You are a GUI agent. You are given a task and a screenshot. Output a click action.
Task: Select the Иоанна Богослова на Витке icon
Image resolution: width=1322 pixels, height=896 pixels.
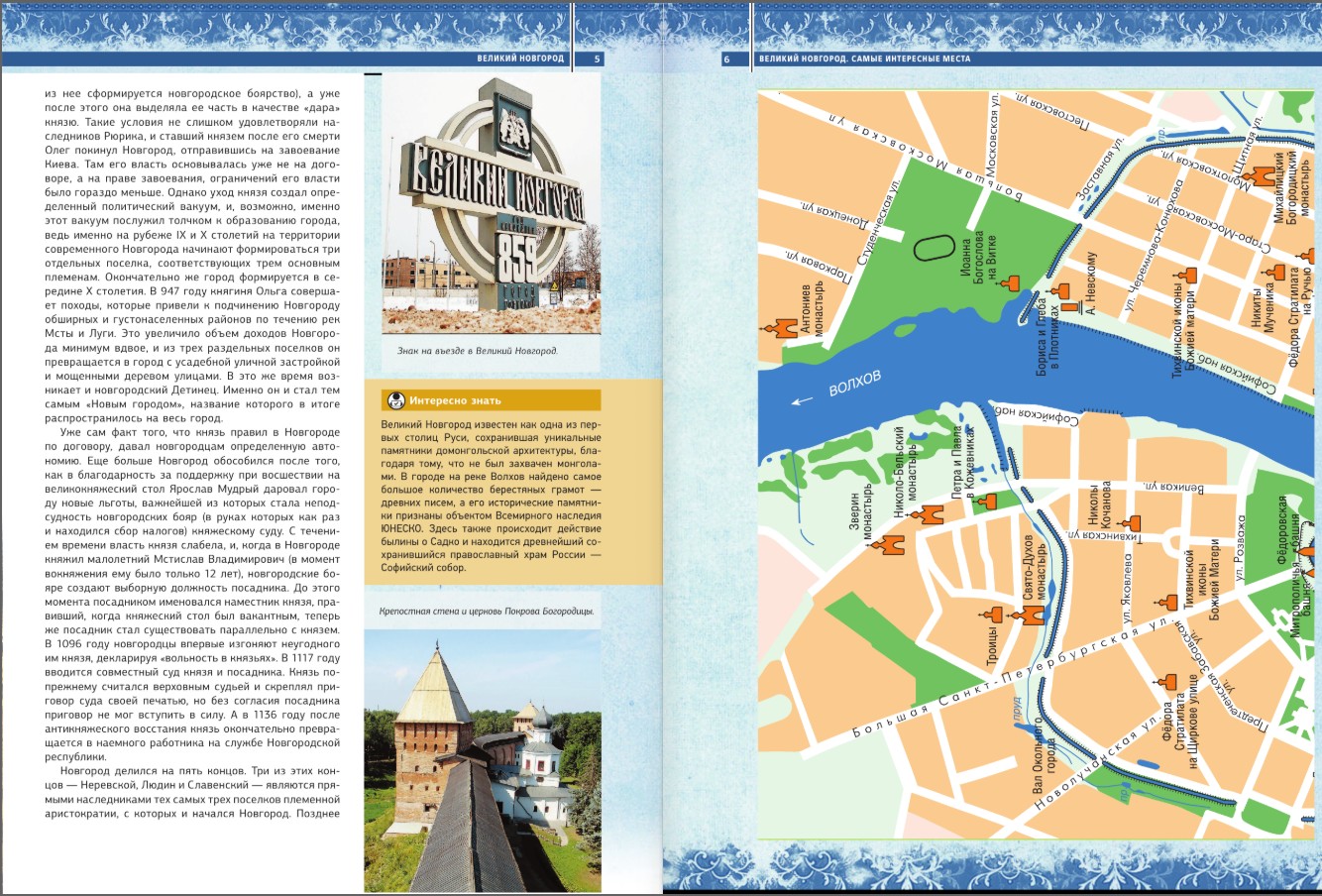[x=1011, y=285]
